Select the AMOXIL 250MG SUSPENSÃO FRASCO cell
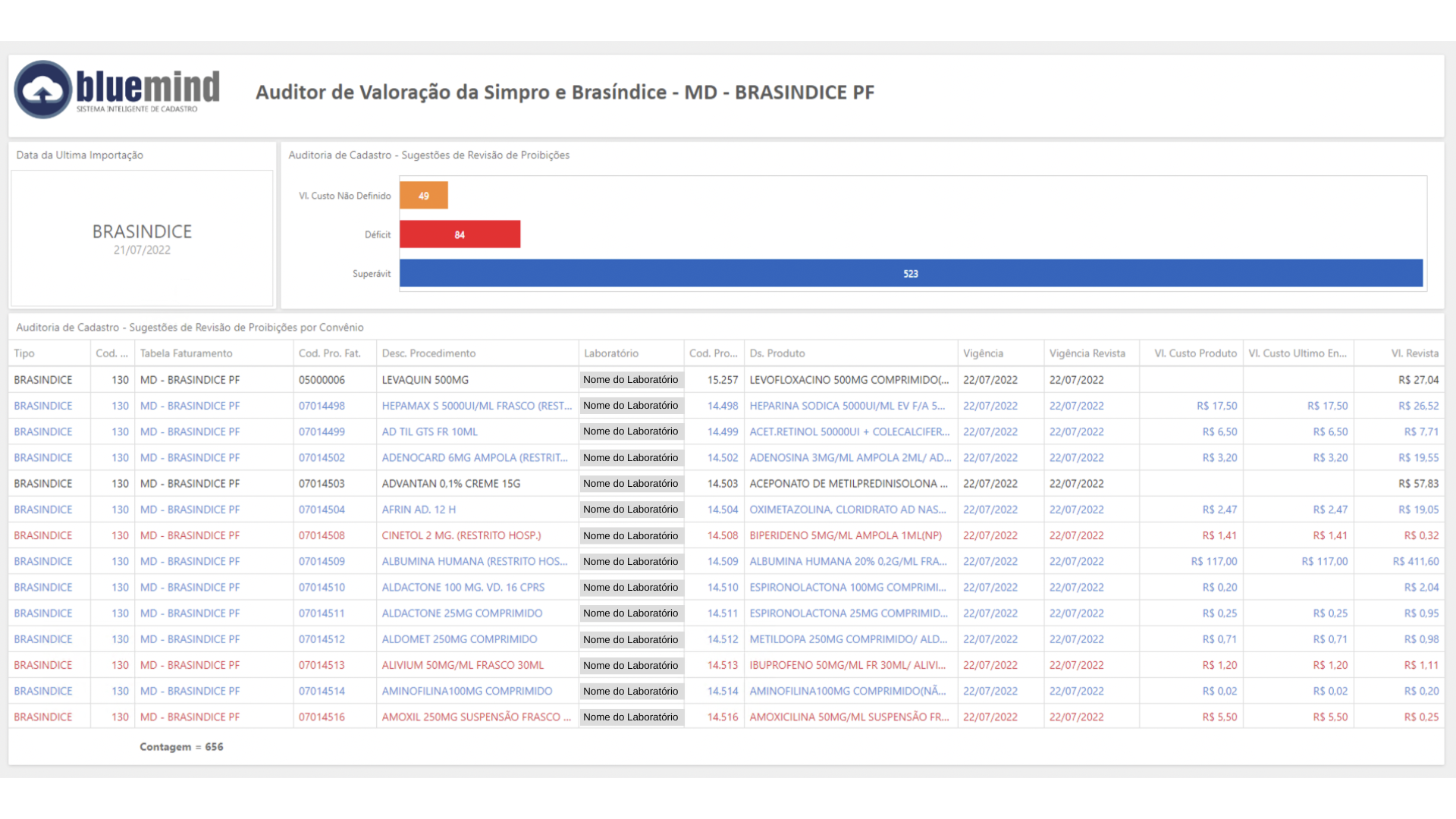 pos(477,717)
